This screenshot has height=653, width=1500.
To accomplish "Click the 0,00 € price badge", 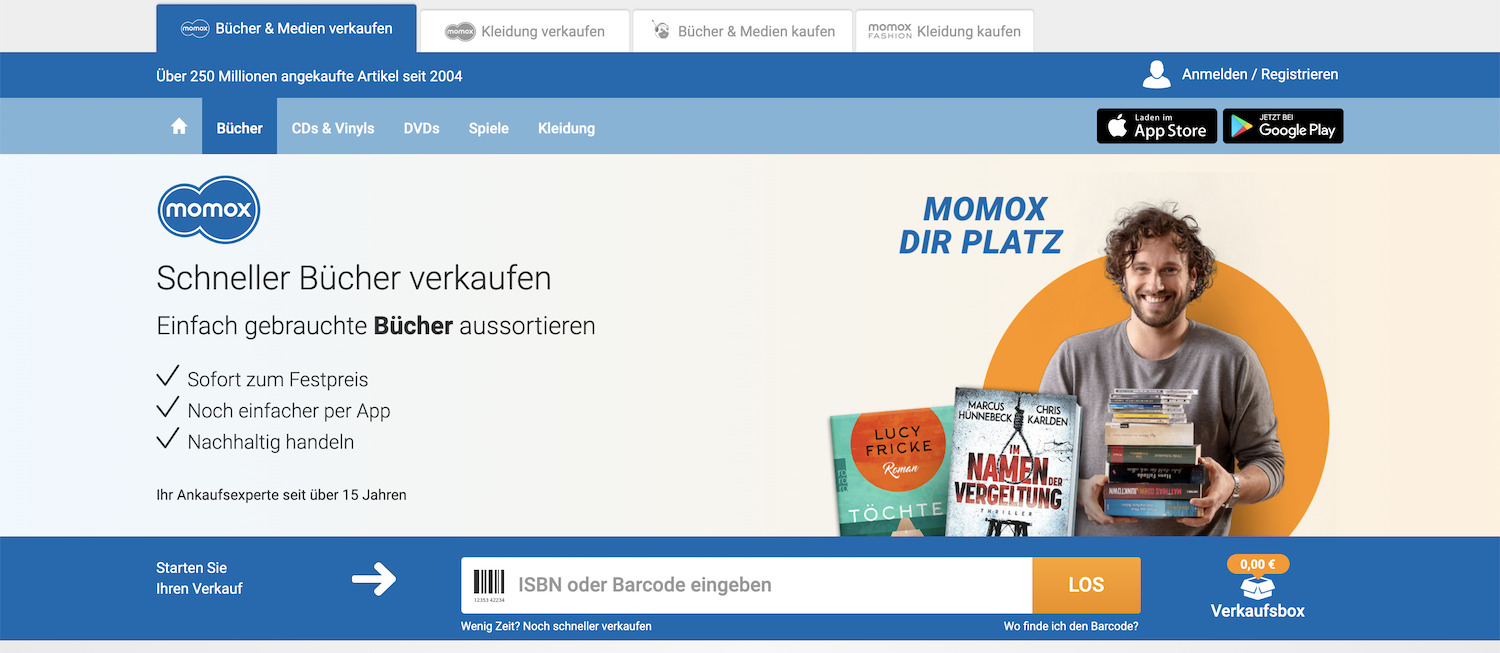I will [x=1258, y=564].
